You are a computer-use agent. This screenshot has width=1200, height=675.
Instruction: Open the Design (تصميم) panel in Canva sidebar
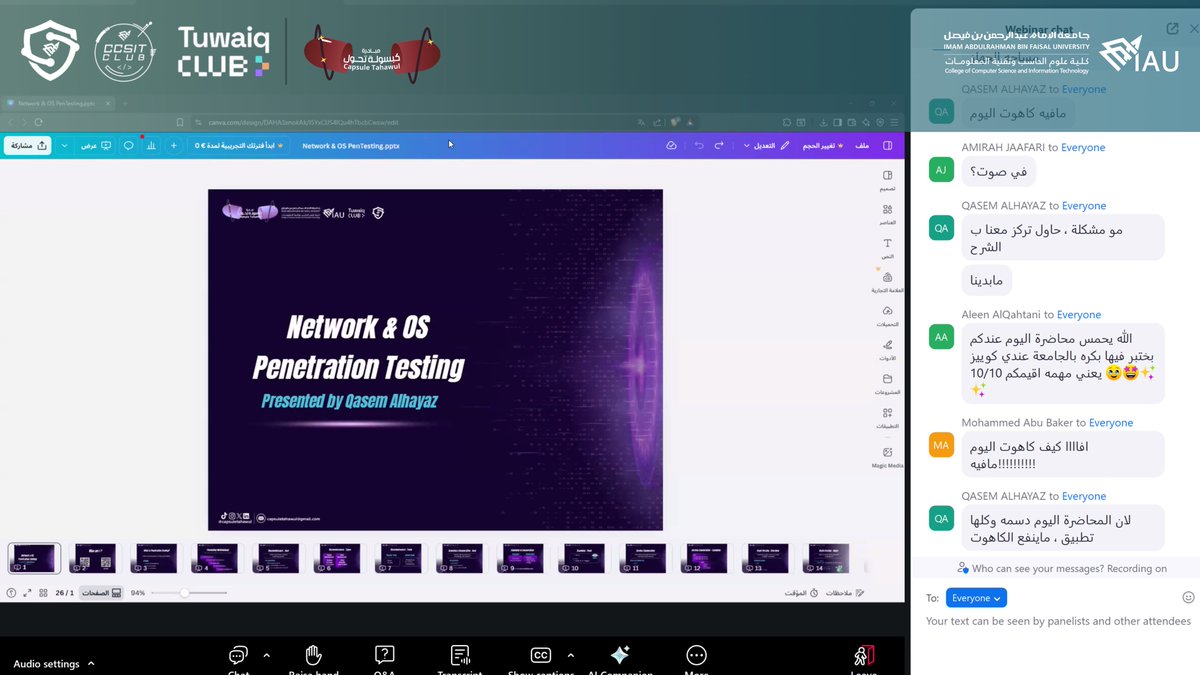pyautogui.click(x=887, y=180)
